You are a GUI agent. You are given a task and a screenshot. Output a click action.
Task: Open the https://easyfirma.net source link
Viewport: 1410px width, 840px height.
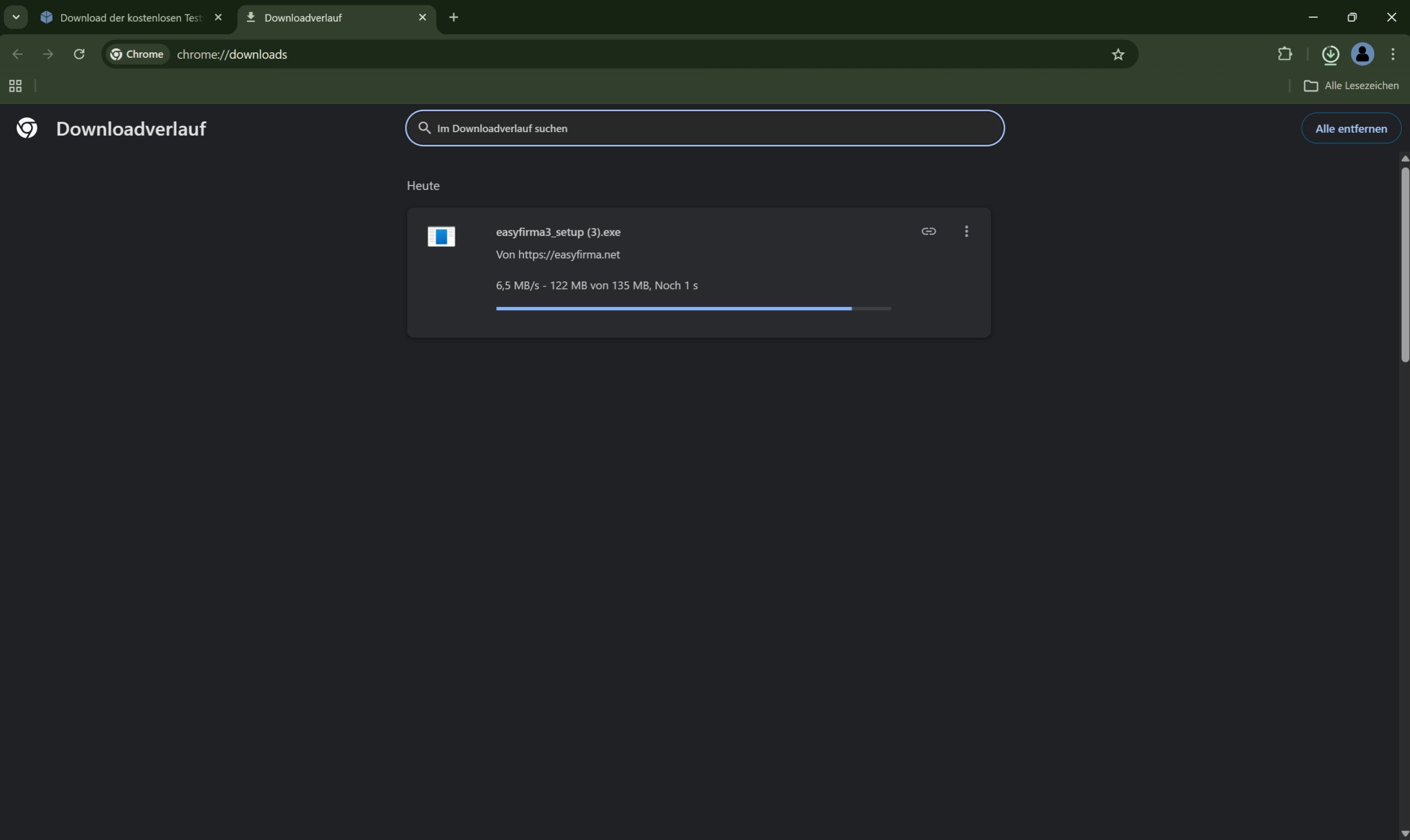point(568,254)
